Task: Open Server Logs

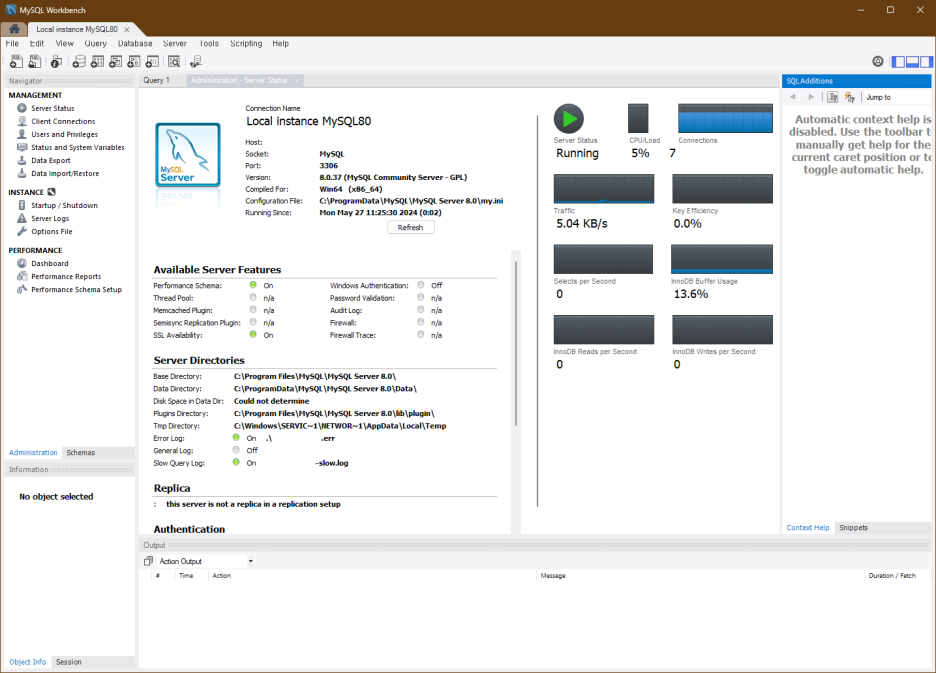Action: (x=50, y=219)
